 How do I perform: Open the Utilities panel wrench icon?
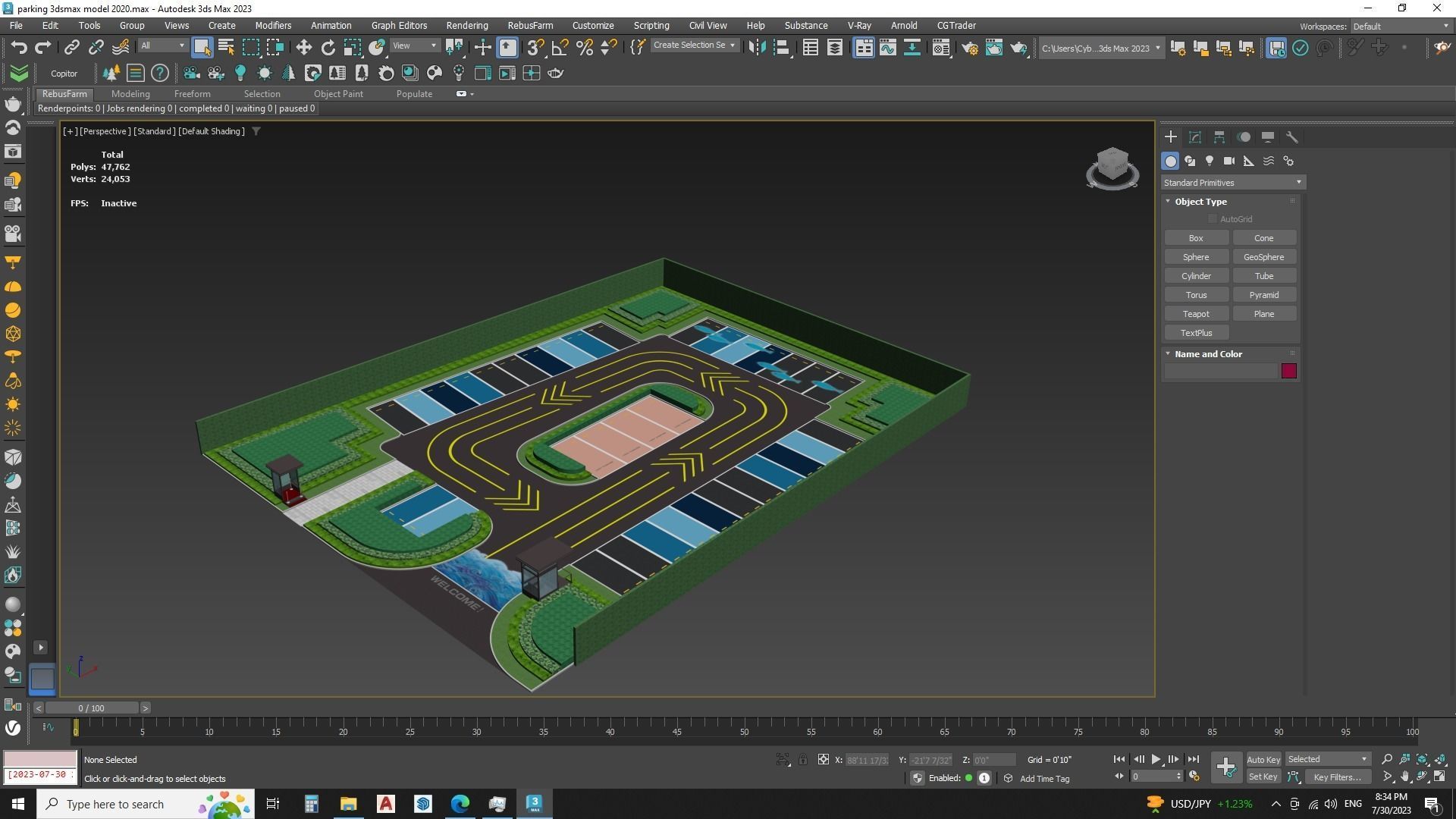pos(1292,137)
